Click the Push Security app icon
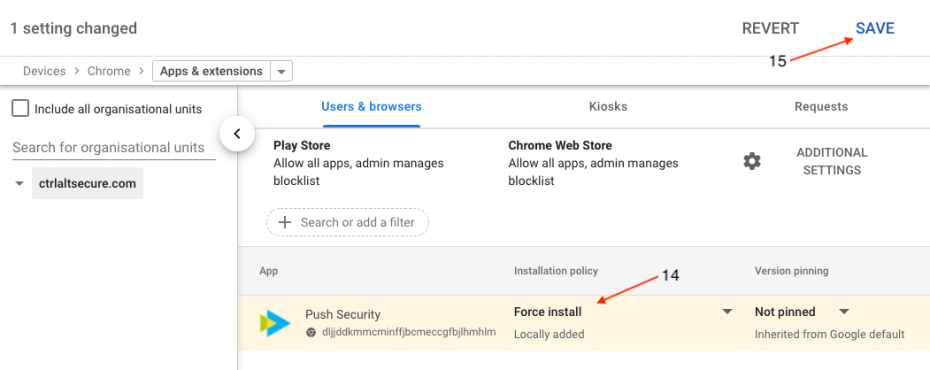The height and width of the screenshot is (370, 930). tap(275, 323)
